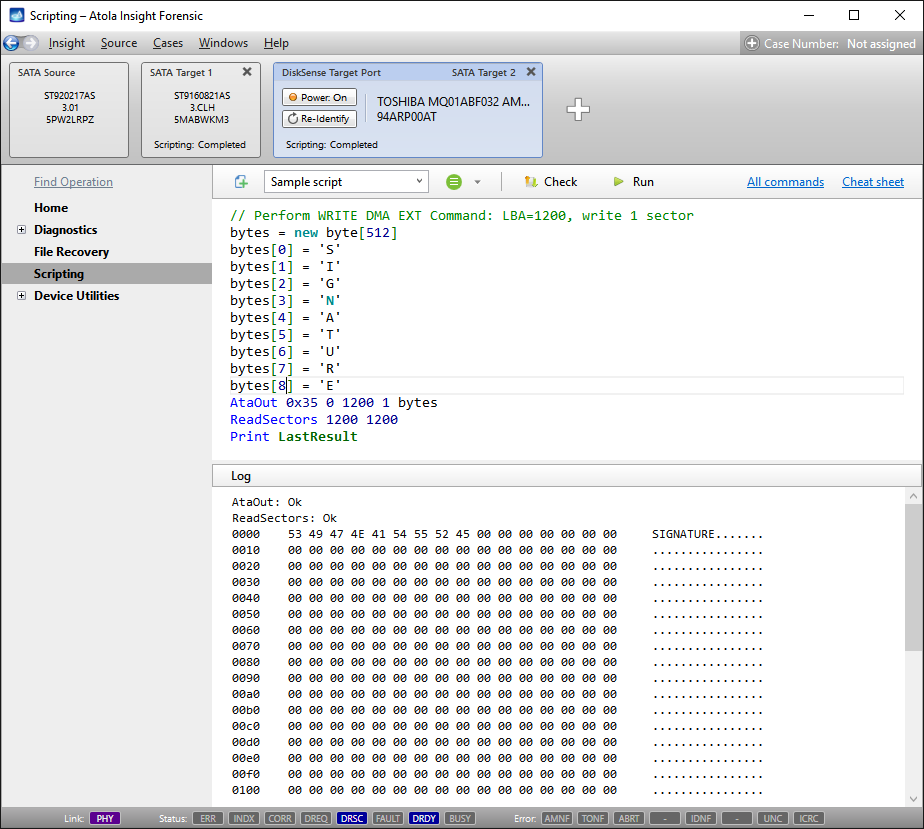The width and height of the screenshot is (924, 829).
Task: Click the DRSC status indicator
Action: pos(352,818)
